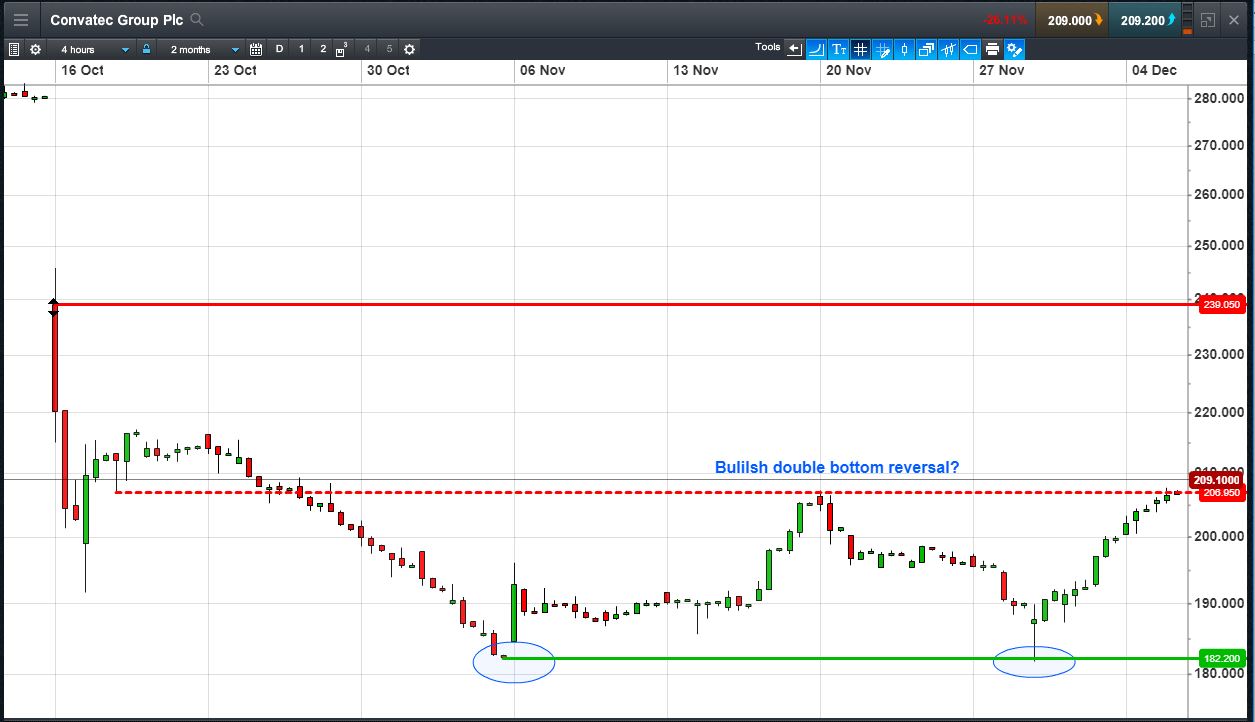
Task: Select the D layout preset
Action: tap(279, 49)
